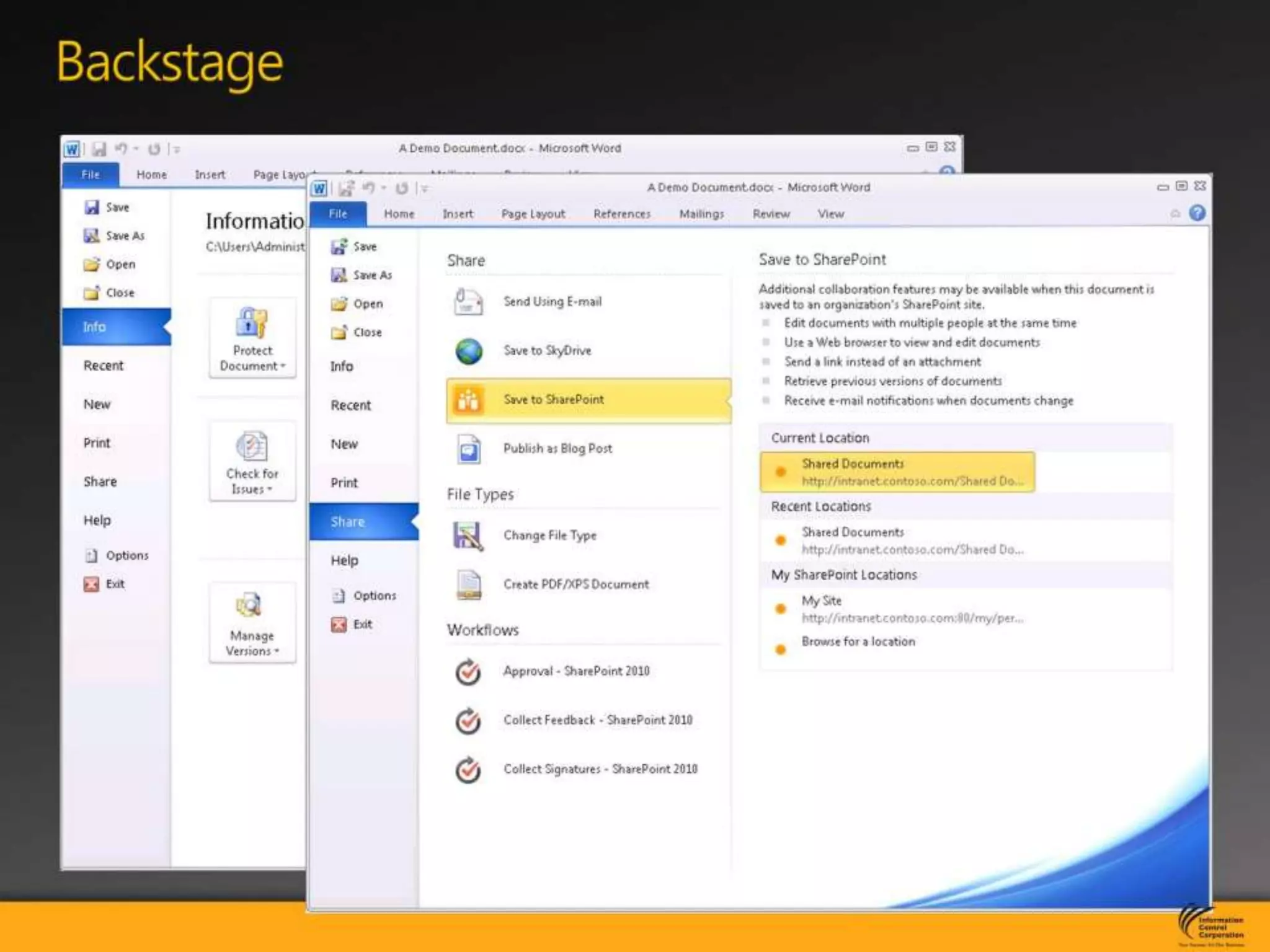Image resolution: width=1270 pixels, height=952 pixels.
Task: Click the Create PDF/XPS Document icon
Action: (469, 584)
